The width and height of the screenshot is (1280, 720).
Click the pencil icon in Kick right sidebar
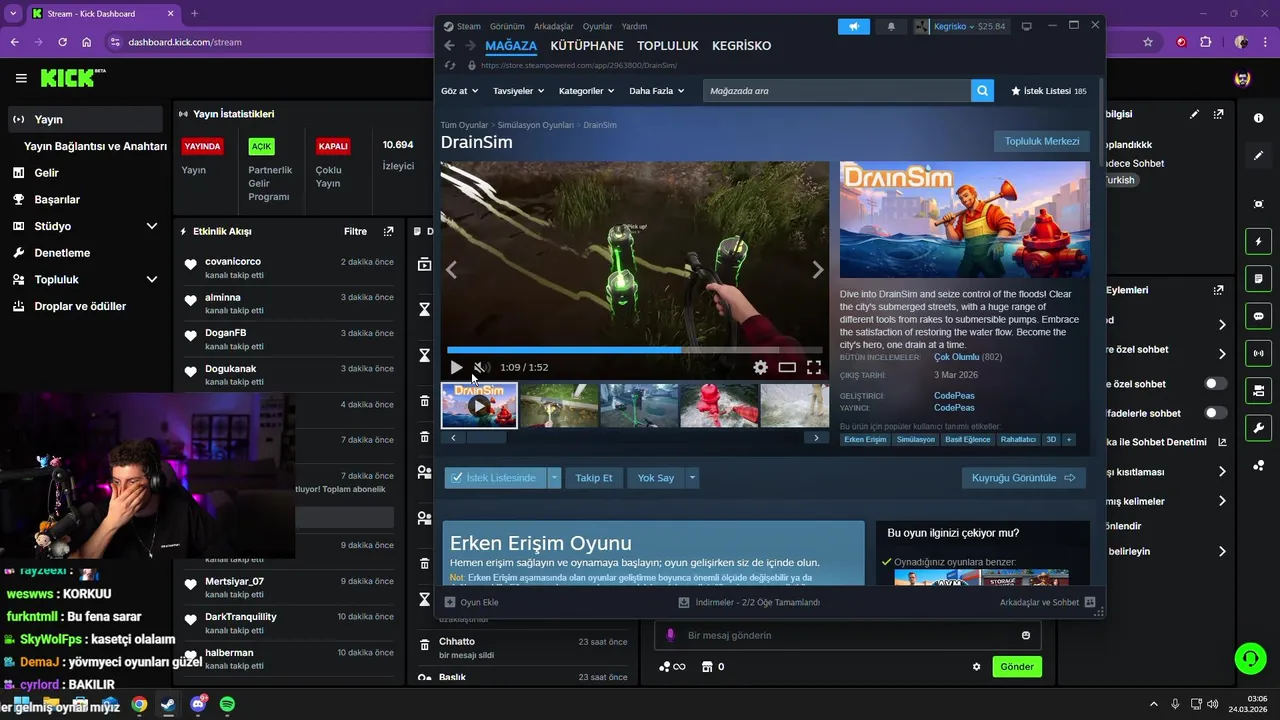click(x=1258, y=156)
